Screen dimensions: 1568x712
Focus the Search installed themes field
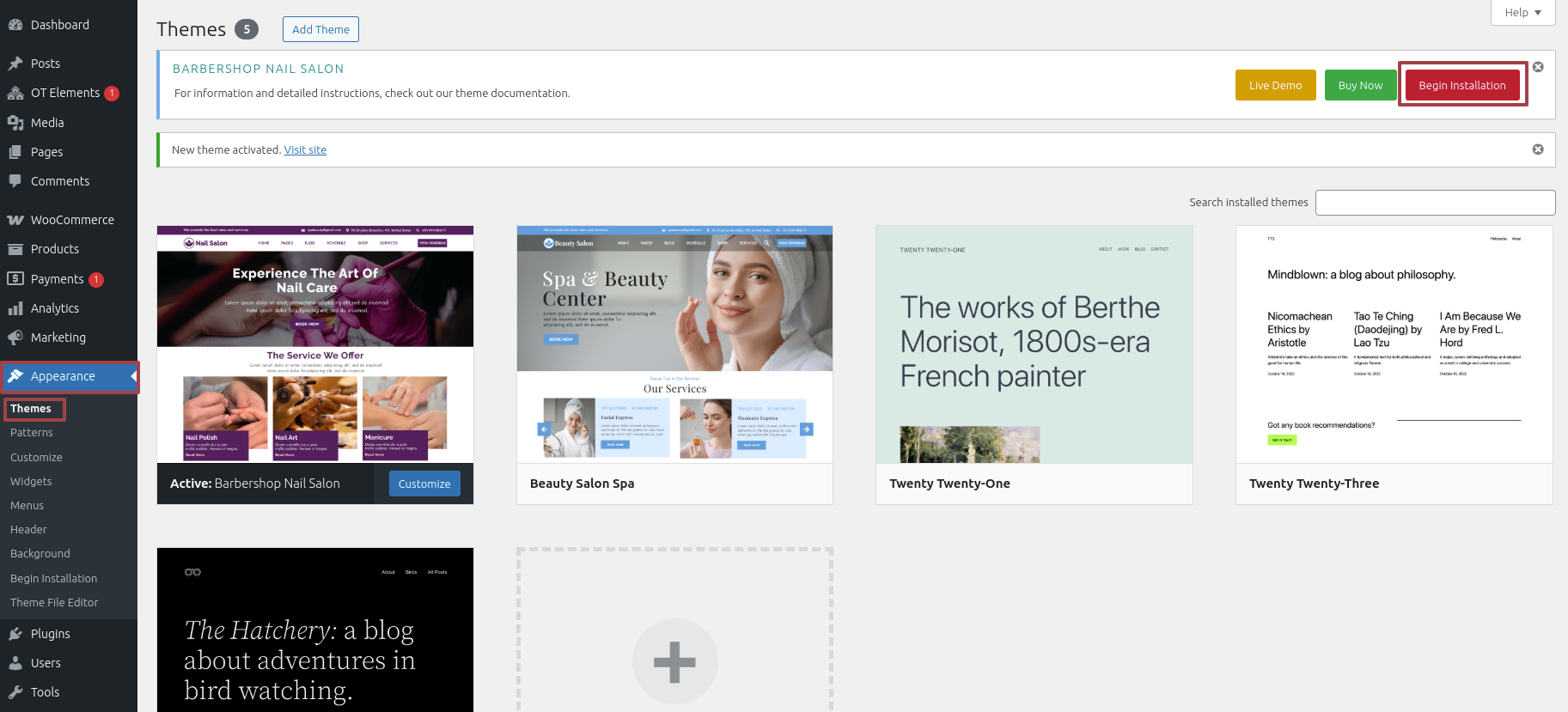[1436, 203]
